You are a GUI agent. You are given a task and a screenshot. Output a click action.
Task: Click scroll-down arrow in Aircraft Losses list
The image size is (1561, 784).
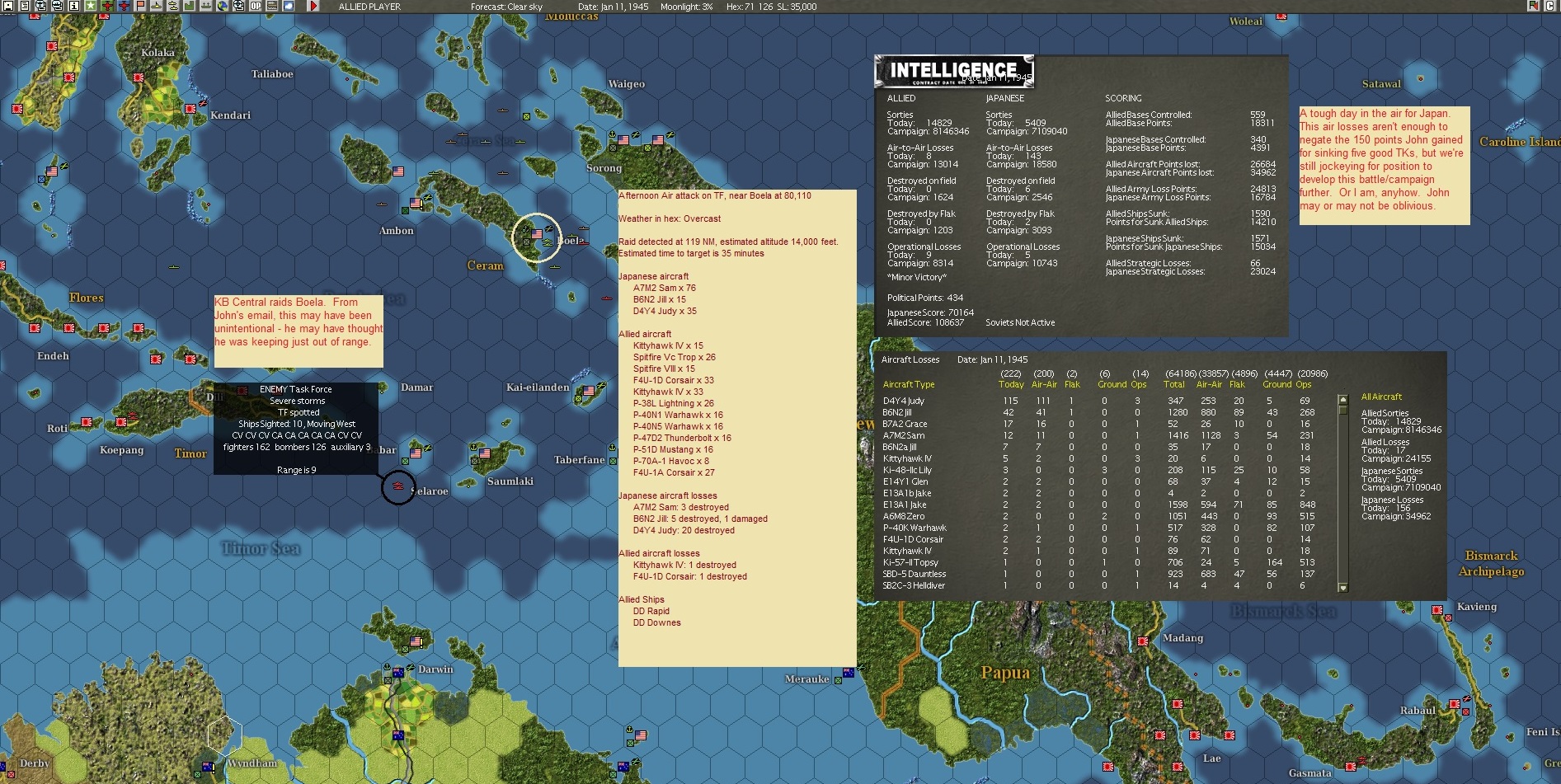click(1342, 588)
